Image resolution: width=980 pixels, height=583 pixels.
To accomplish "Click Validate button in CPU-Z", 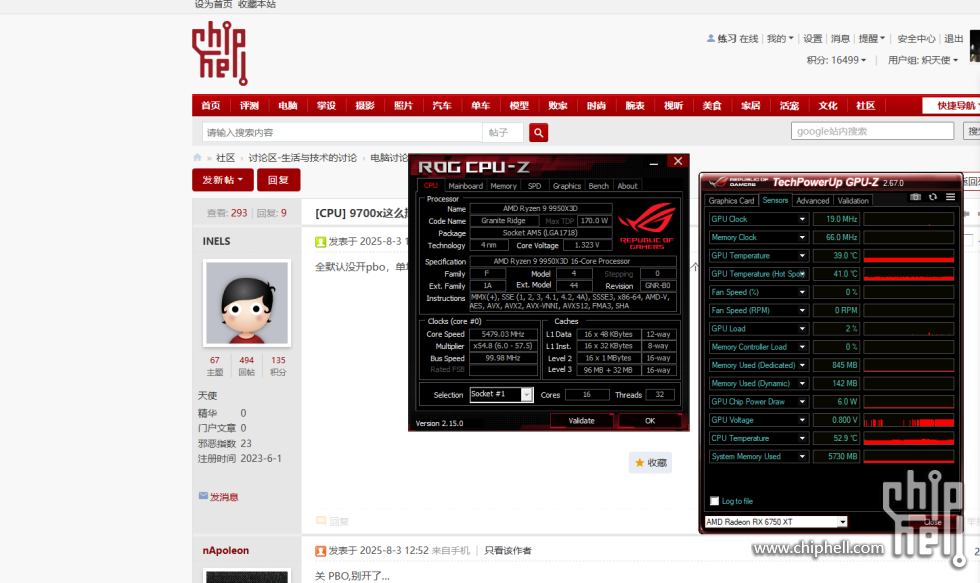I will coord(581,421).
